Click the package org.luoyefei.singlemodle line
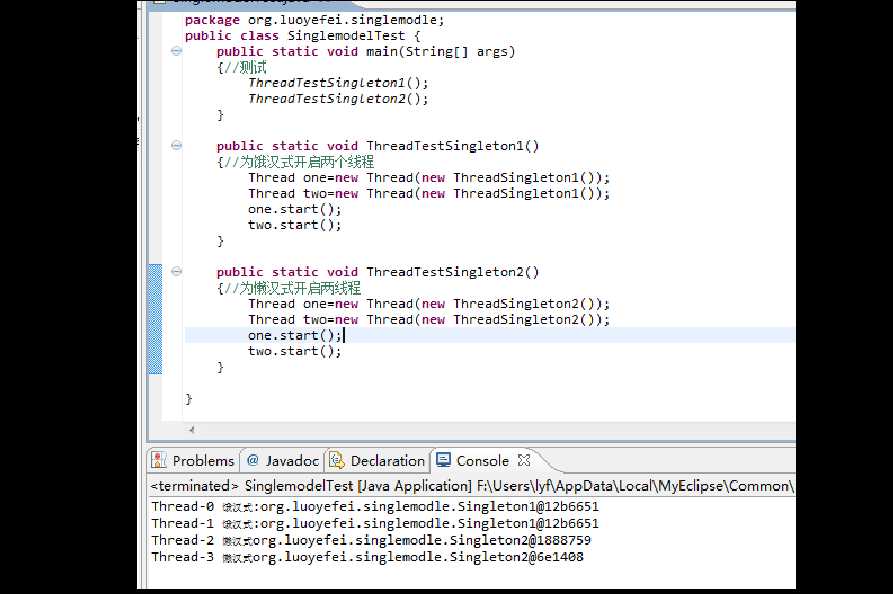The image size is (893, 594). point(314,20)
